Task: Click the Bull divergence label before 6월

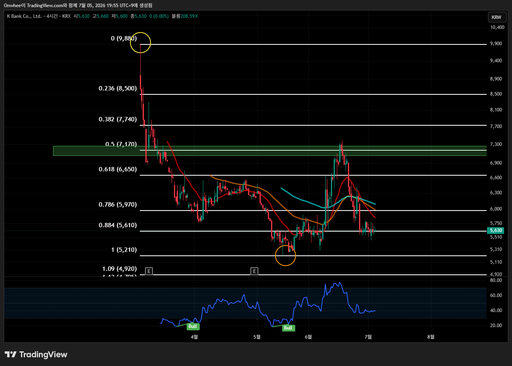Action: click(x=288, y=328)
